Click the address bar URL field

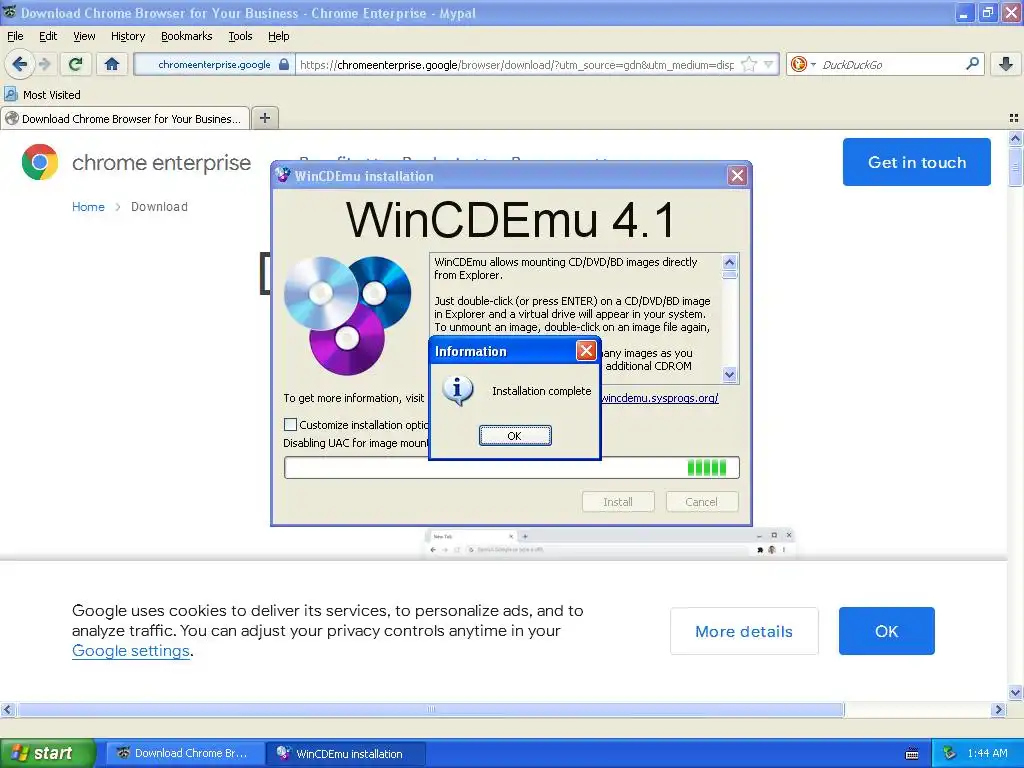point(517,65)
